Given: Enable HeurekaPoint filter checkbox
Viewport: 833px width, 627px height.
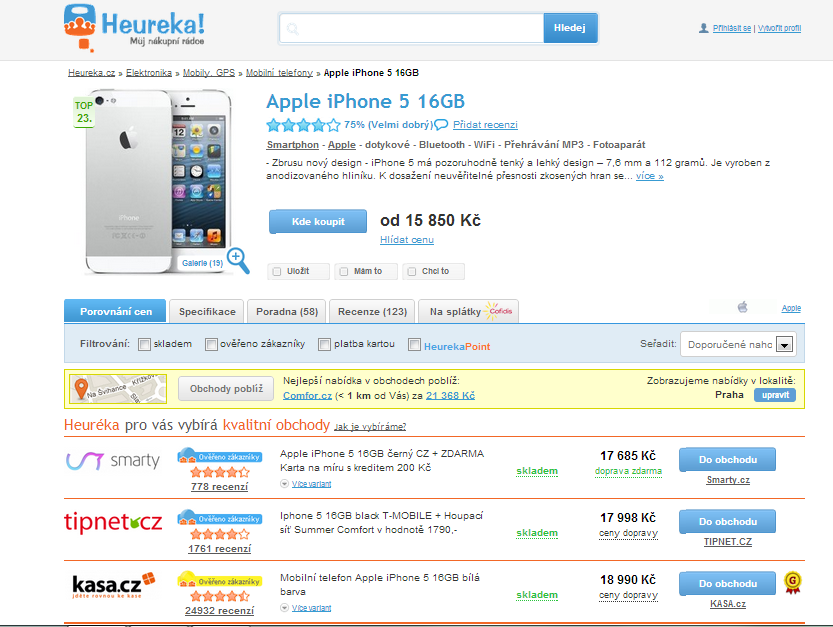Looking at the screenshot, I should (414, 344).
